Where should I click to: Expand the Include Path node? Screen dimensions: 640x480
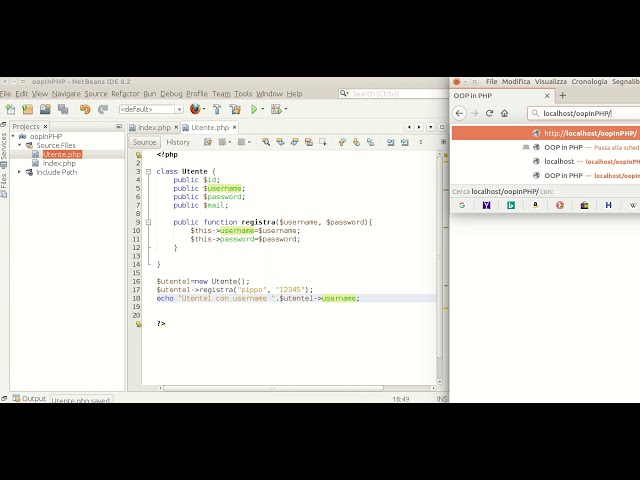pos(19,172)
